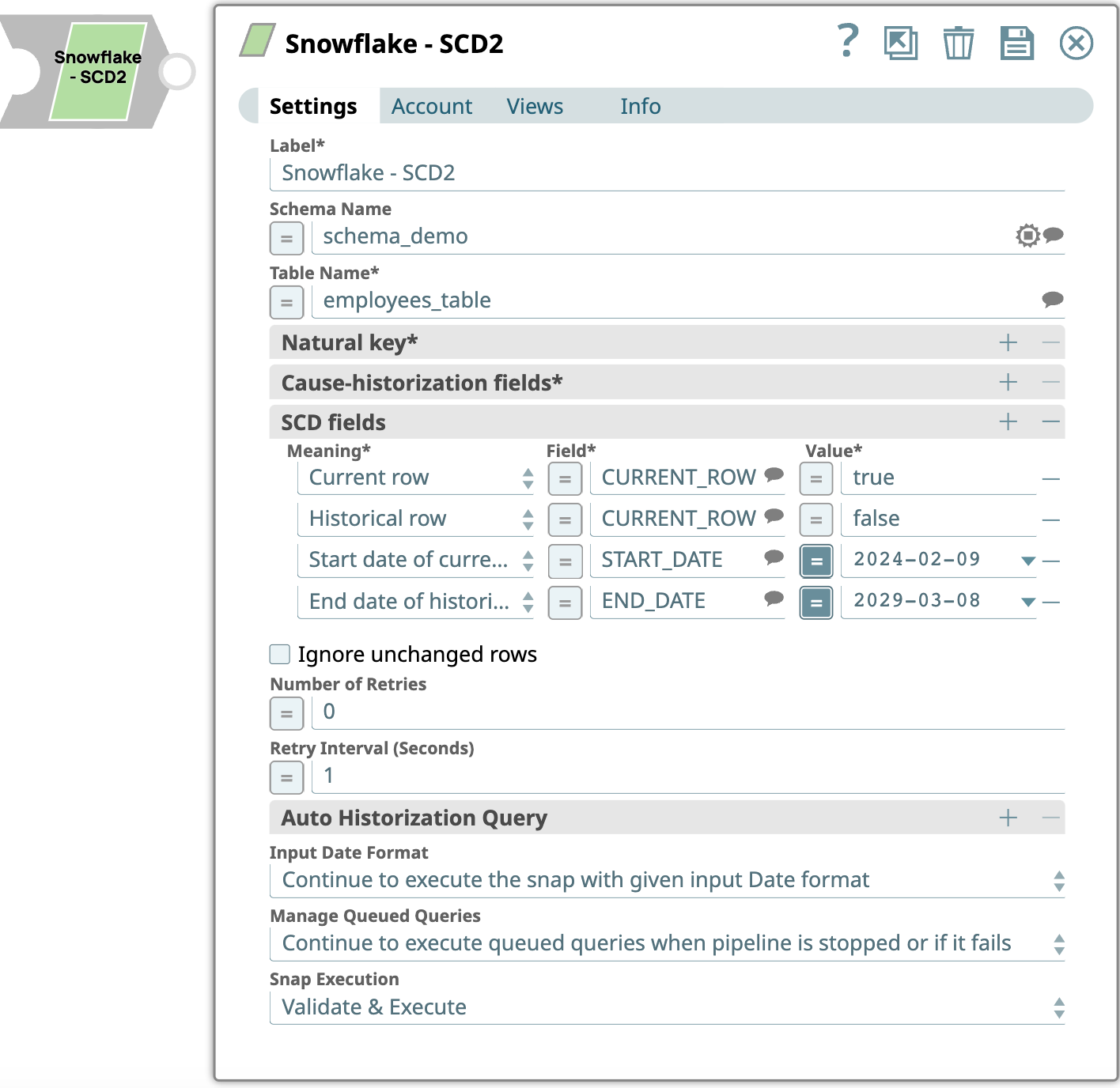Add a Cause-historization field with plus icon
Image resolution: width=1120 pixels, height=1088 pixels.
[x=1008, y=383]
